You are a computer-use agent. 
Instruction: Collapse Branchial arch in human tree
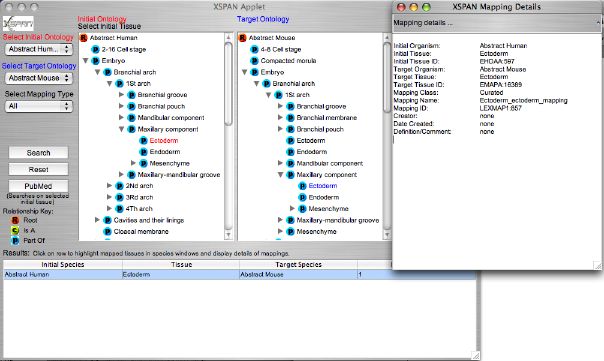pos(98,72)
